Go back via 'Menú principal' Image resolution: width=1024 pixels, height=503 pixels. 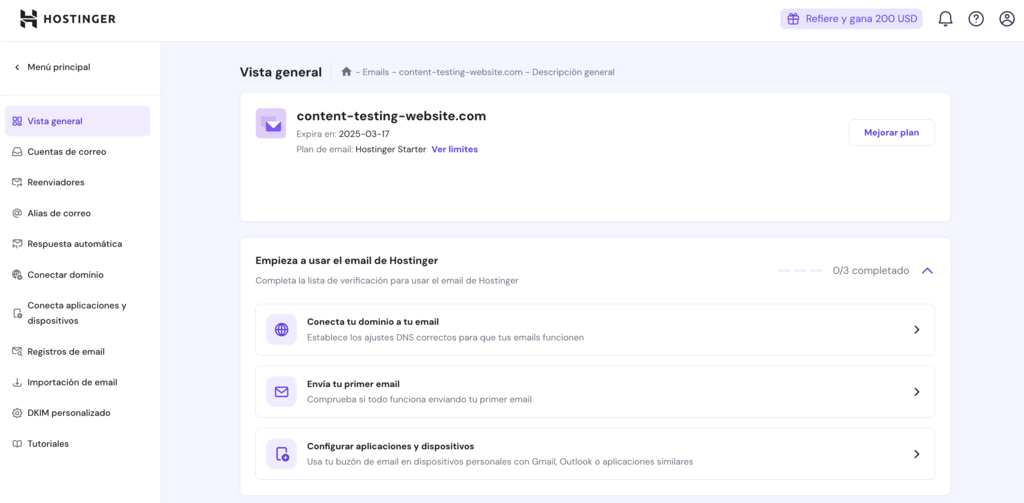tap(58, 67)
